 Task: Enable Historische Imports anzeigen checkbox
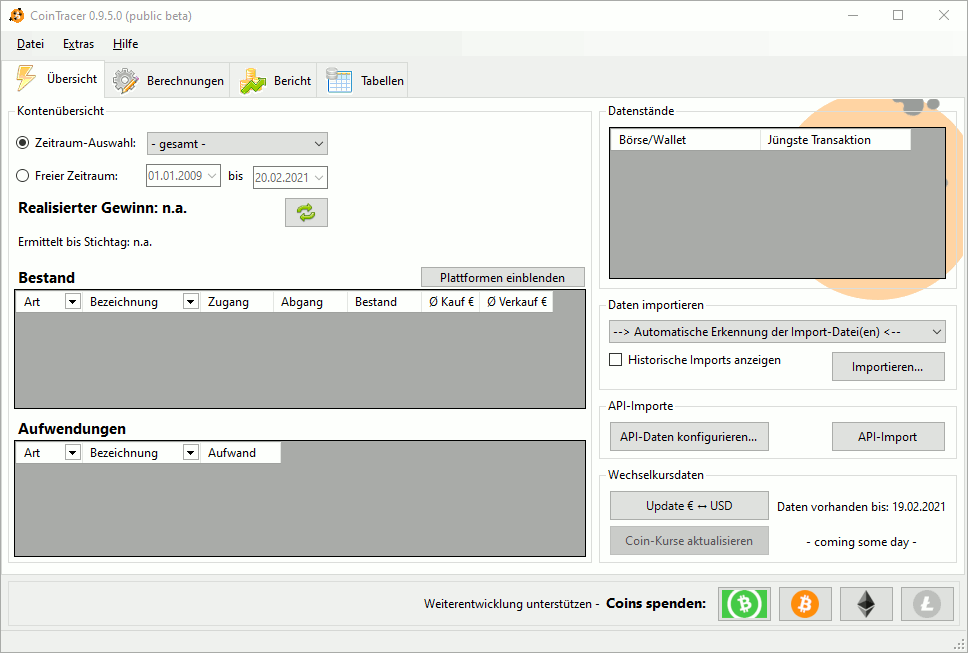(x=615, y=359)
